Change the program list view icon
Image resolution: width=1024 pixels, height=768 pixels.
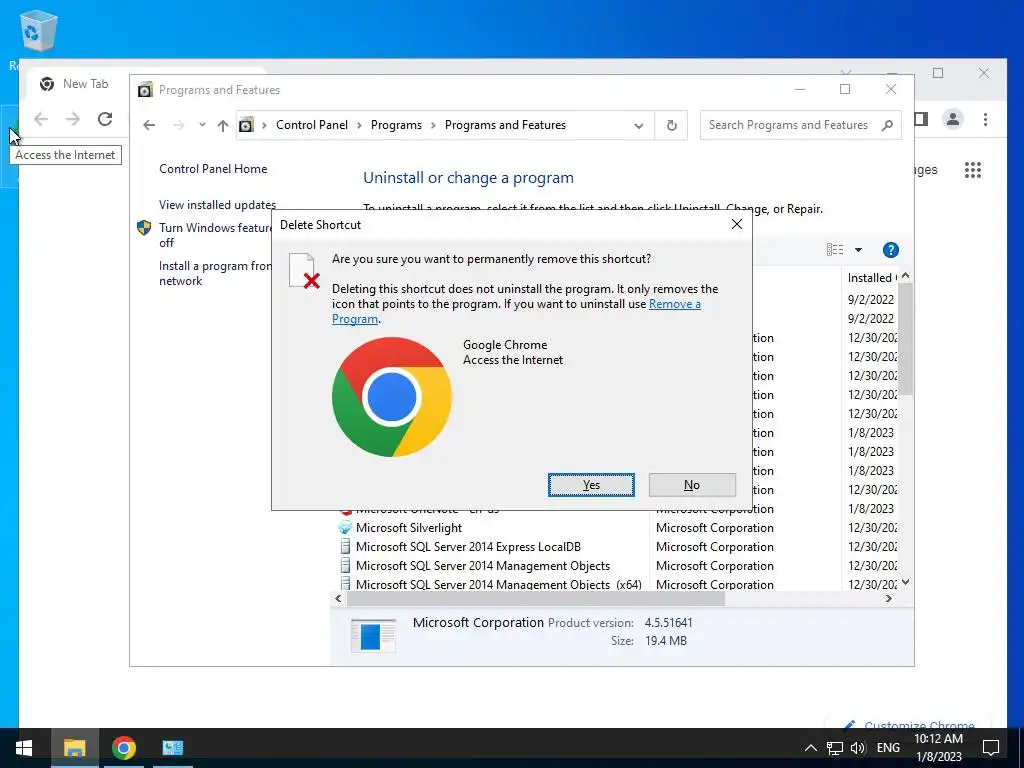[835, 249]
